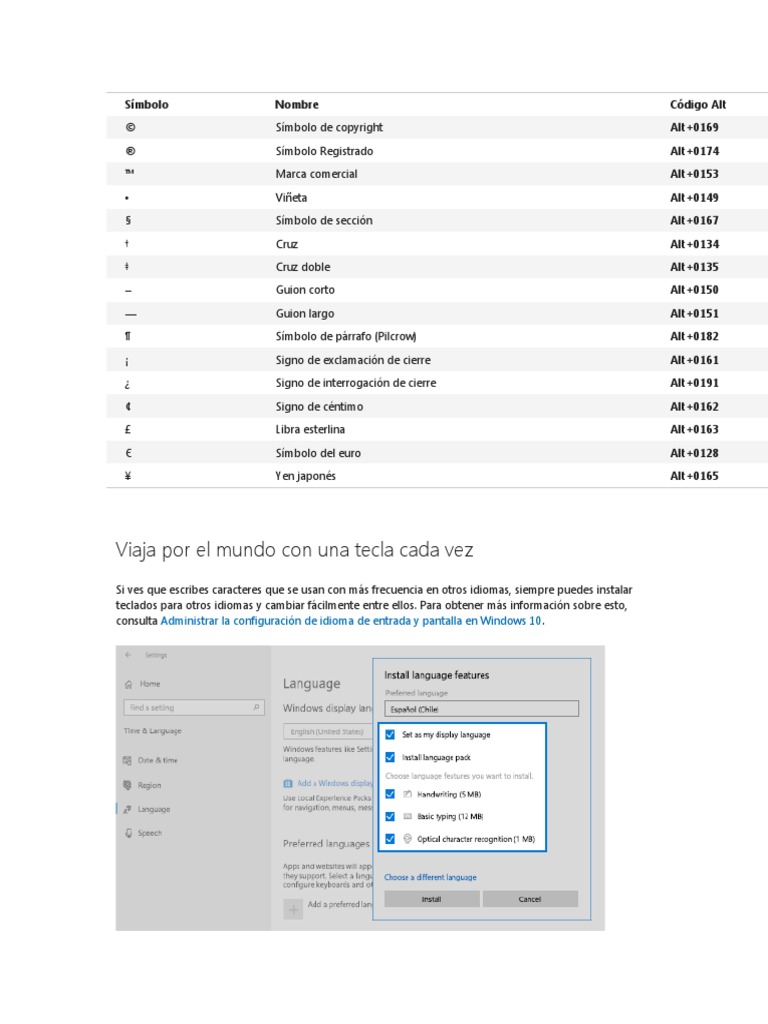The width and height of the screenshot is (768, 1024).
Task: Toggle the Install language pack checkbox
Action: click(x=390, y=757)
